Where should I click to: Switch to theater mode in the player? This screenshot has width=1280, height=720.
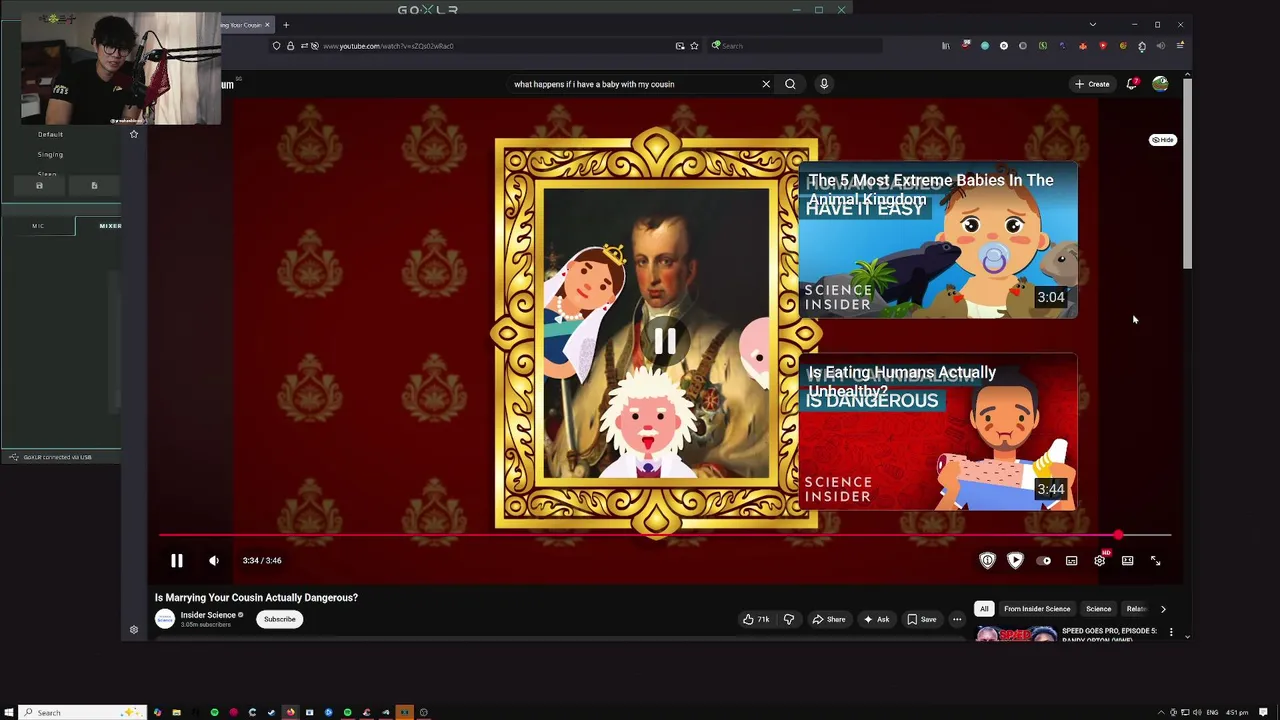(x=1127, y=561)
